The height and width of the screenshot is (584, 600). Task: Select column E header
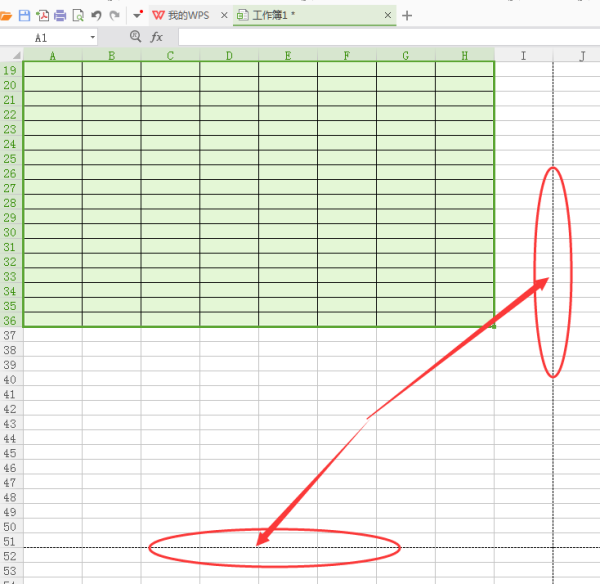click(x=288, y=56)
